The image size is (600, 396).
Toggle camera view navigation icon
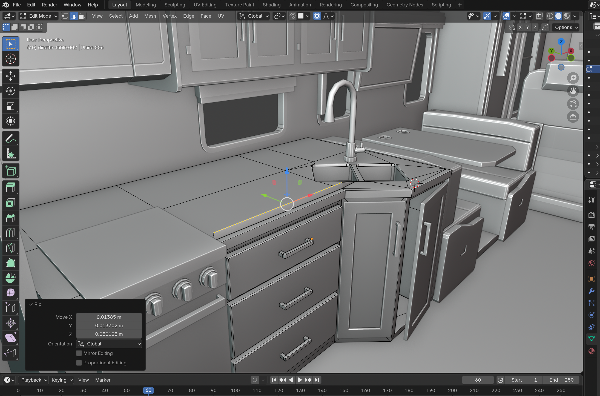tap(572, 104)
